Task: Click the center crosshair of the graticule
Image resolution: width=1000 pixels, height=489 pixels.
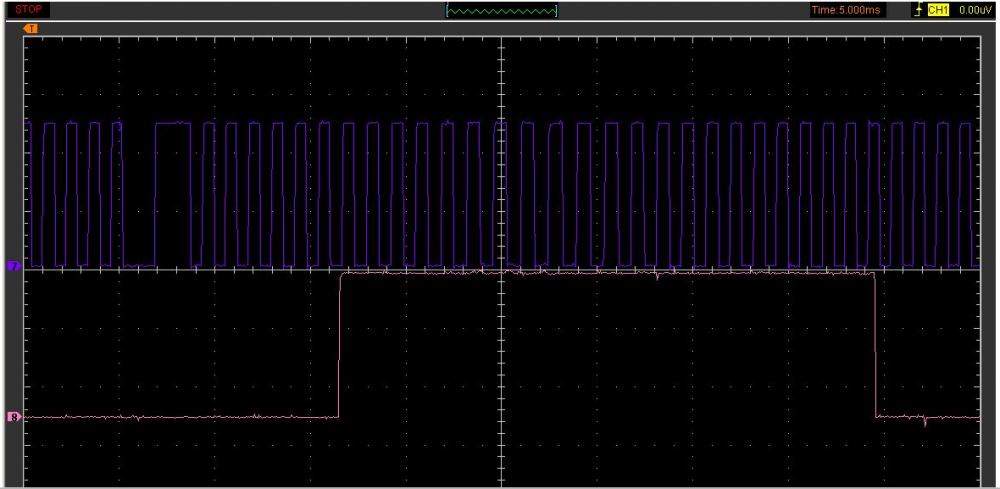Action: pyautogui.click(x=498, y=268)
